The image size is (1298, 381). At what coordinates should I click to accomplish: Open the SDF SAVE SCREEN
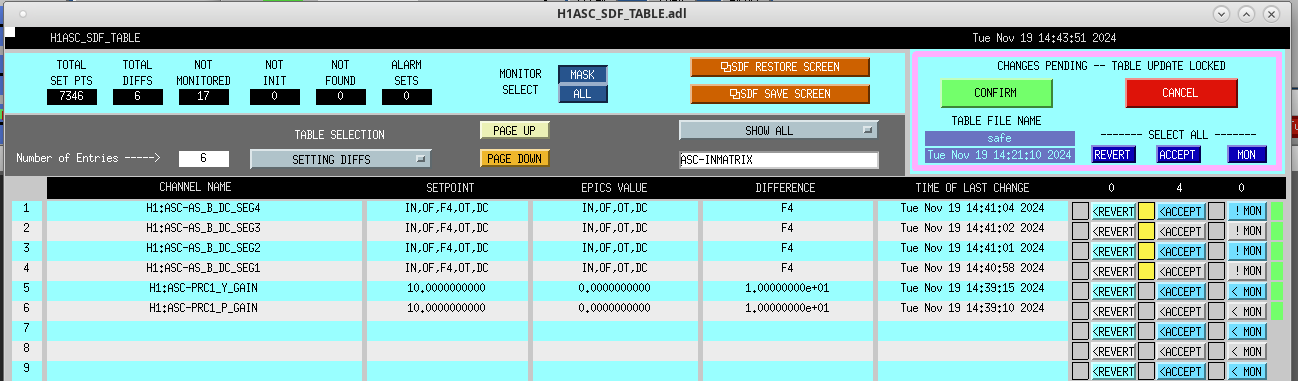tap(780, 94)
